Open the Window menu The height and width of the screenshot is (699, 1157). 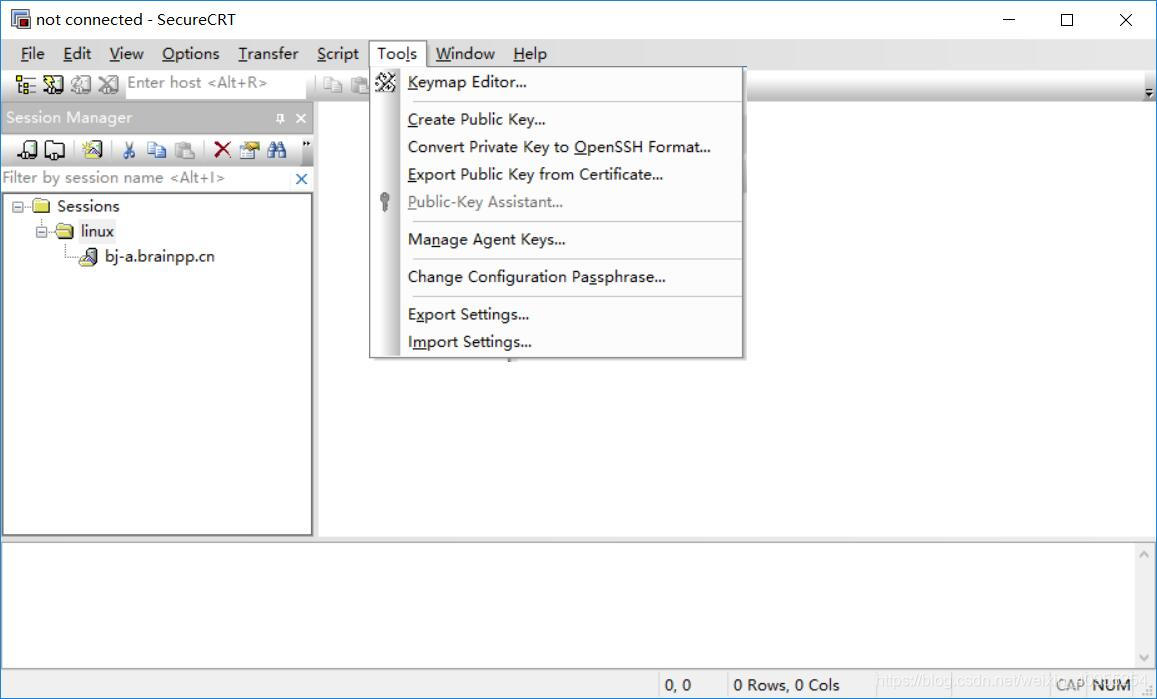[x=465, y=54]
